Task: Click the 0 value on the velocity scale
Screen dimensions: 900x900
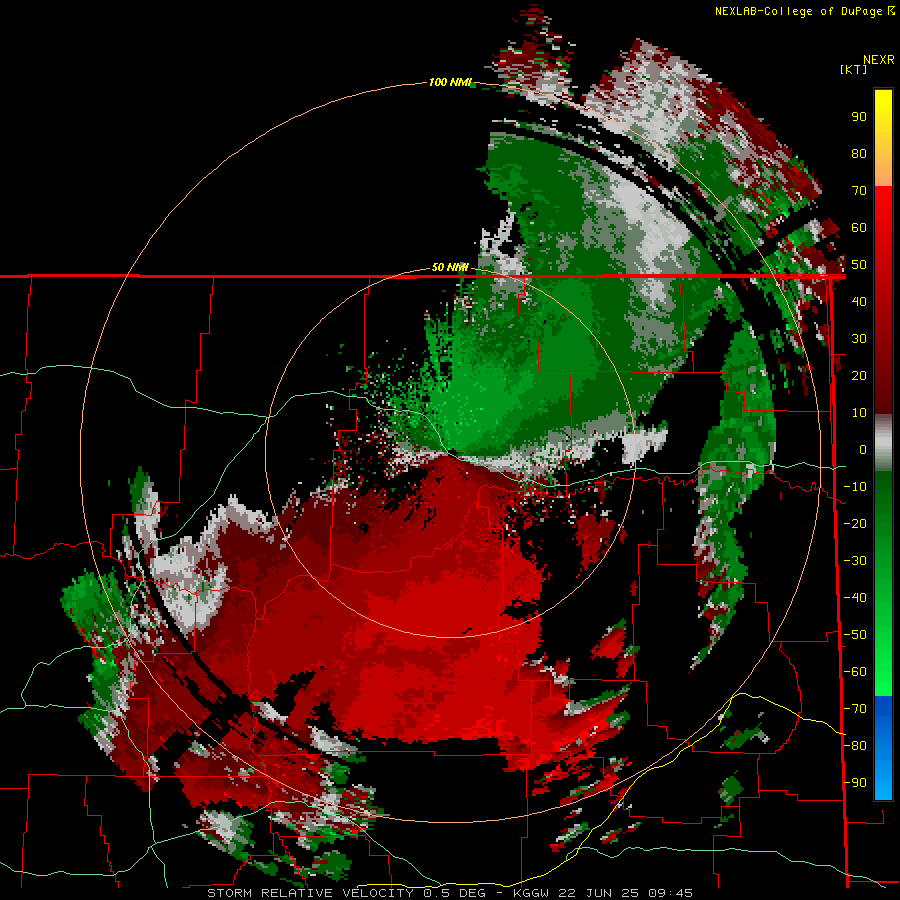Action: [x=863, y=449]
